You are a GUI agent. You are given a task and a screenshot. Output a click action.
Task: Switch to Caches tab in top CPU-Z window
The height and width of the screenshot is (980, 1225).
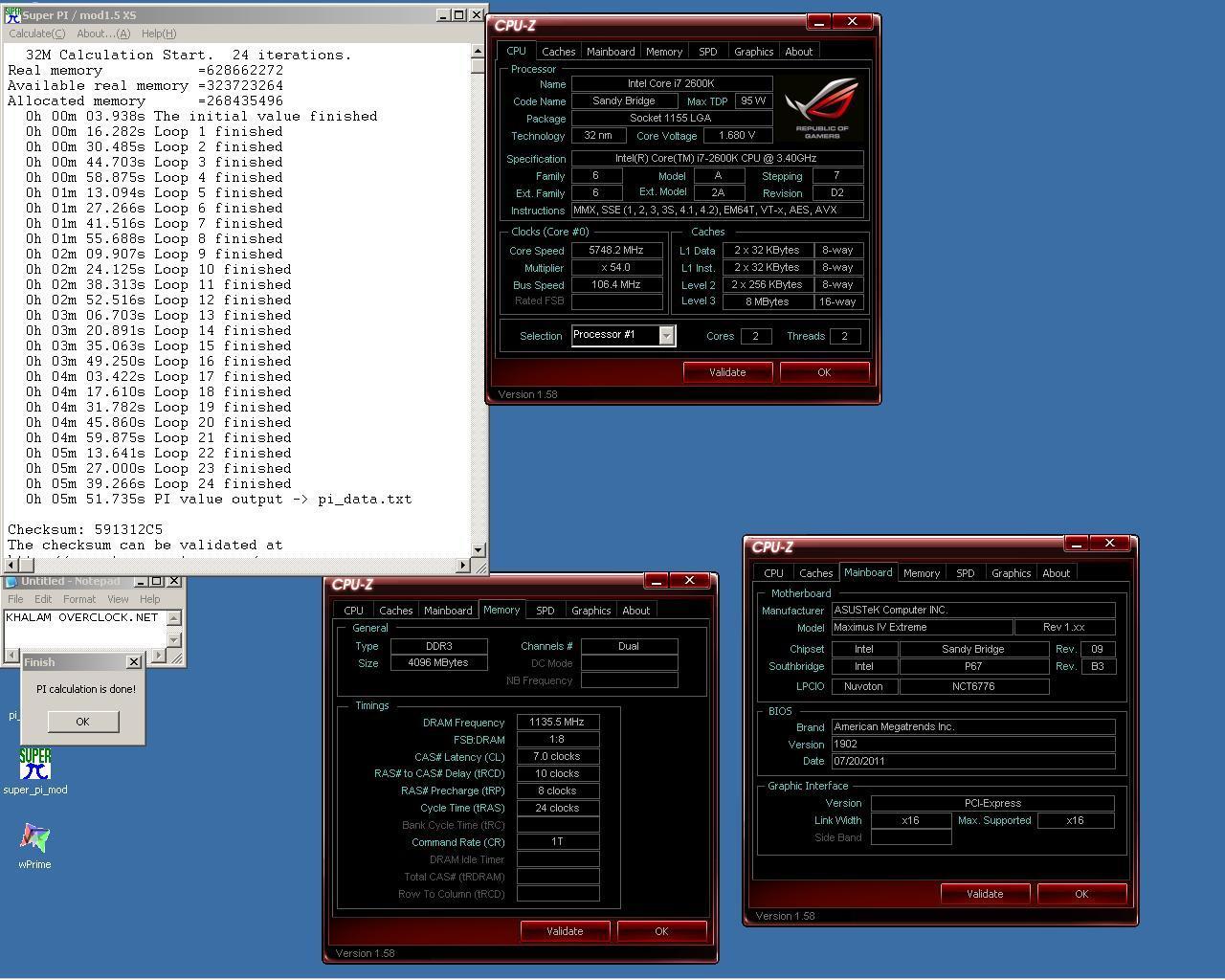pyautogui.click(x=558, y=52)
